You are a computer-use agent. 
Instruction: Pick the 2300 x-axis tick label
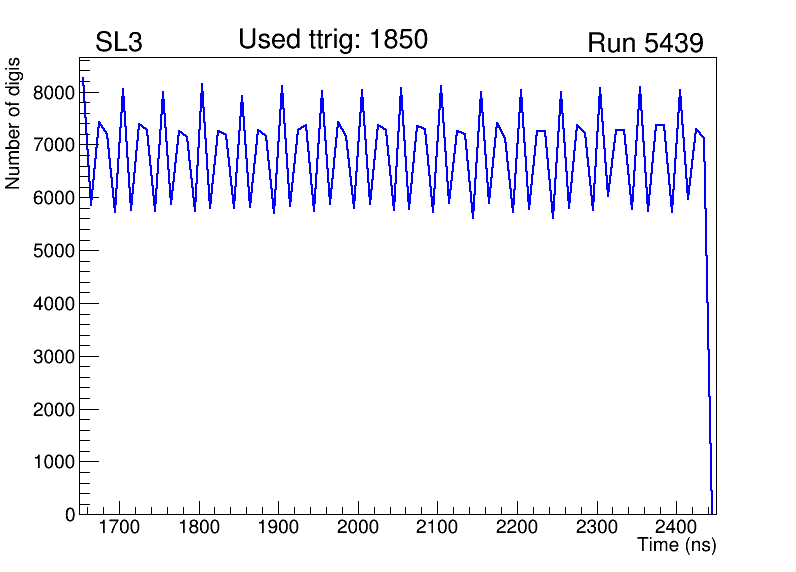pos(597,527)
